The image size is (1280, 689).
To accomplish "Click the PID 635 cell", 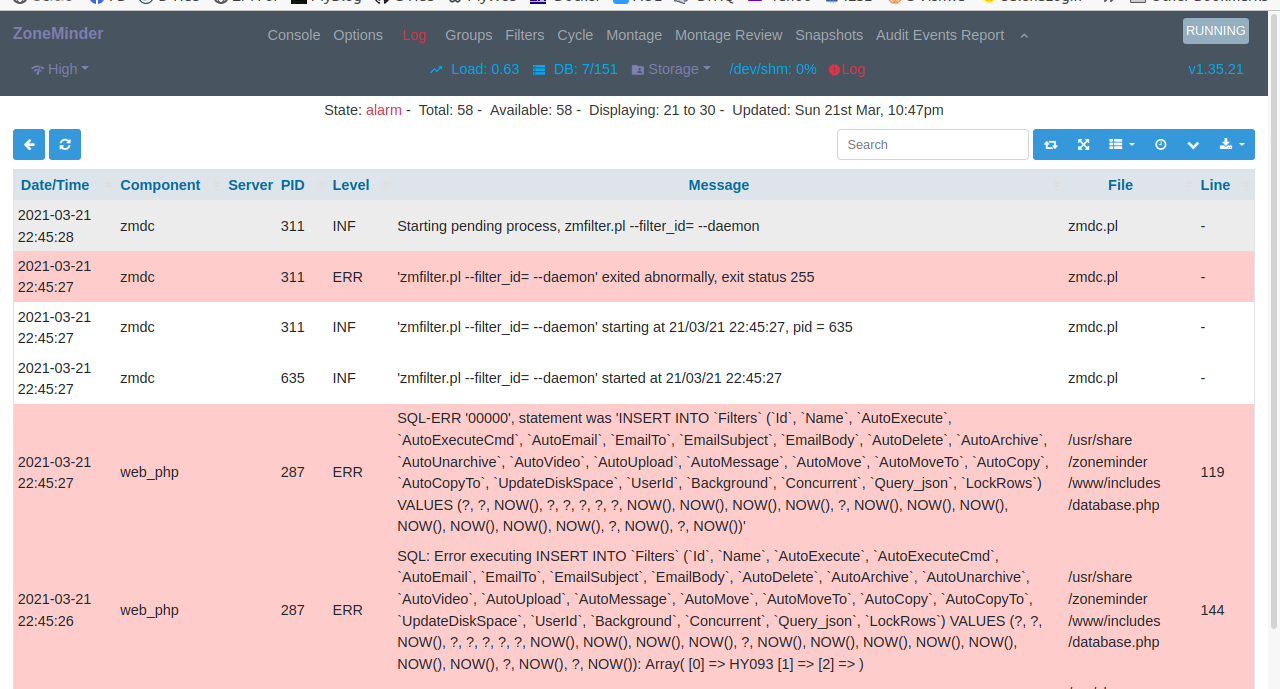I will (x=292, y=378).
